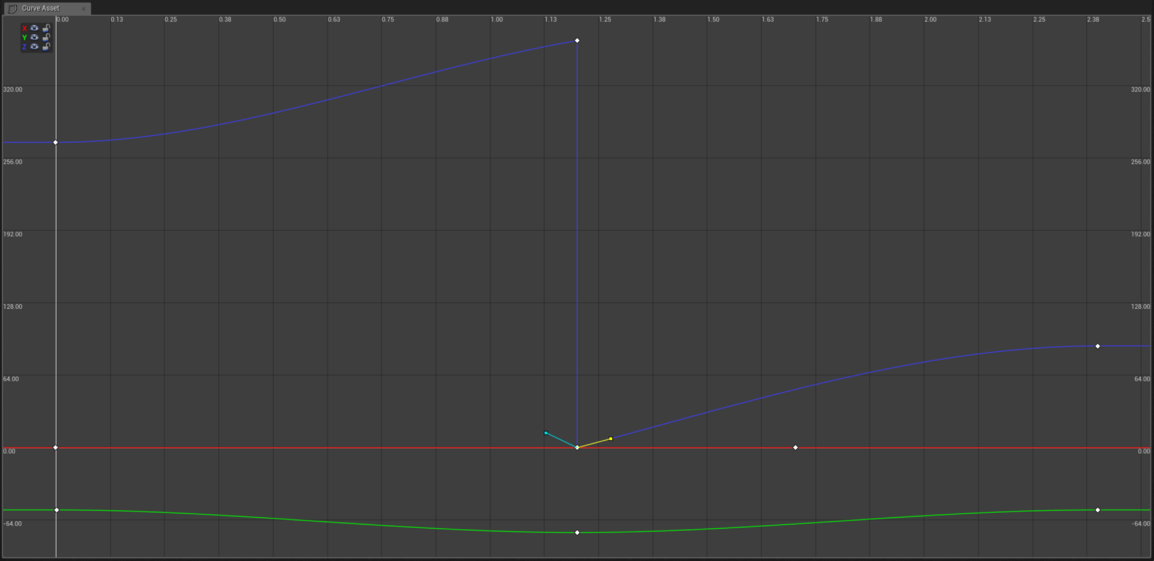The width and height of the screenshot is (1154, 561).
Task: Select the green Y curve label
Action: [25, 37]
